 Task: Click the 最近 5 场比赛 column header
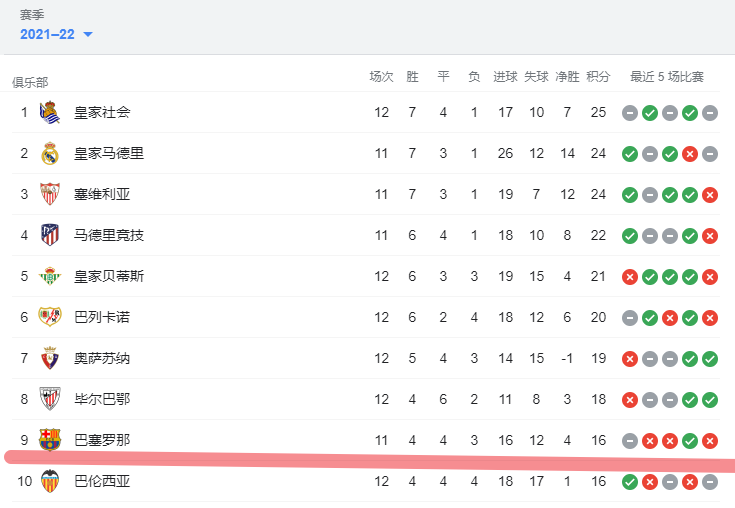click(667, 77)
